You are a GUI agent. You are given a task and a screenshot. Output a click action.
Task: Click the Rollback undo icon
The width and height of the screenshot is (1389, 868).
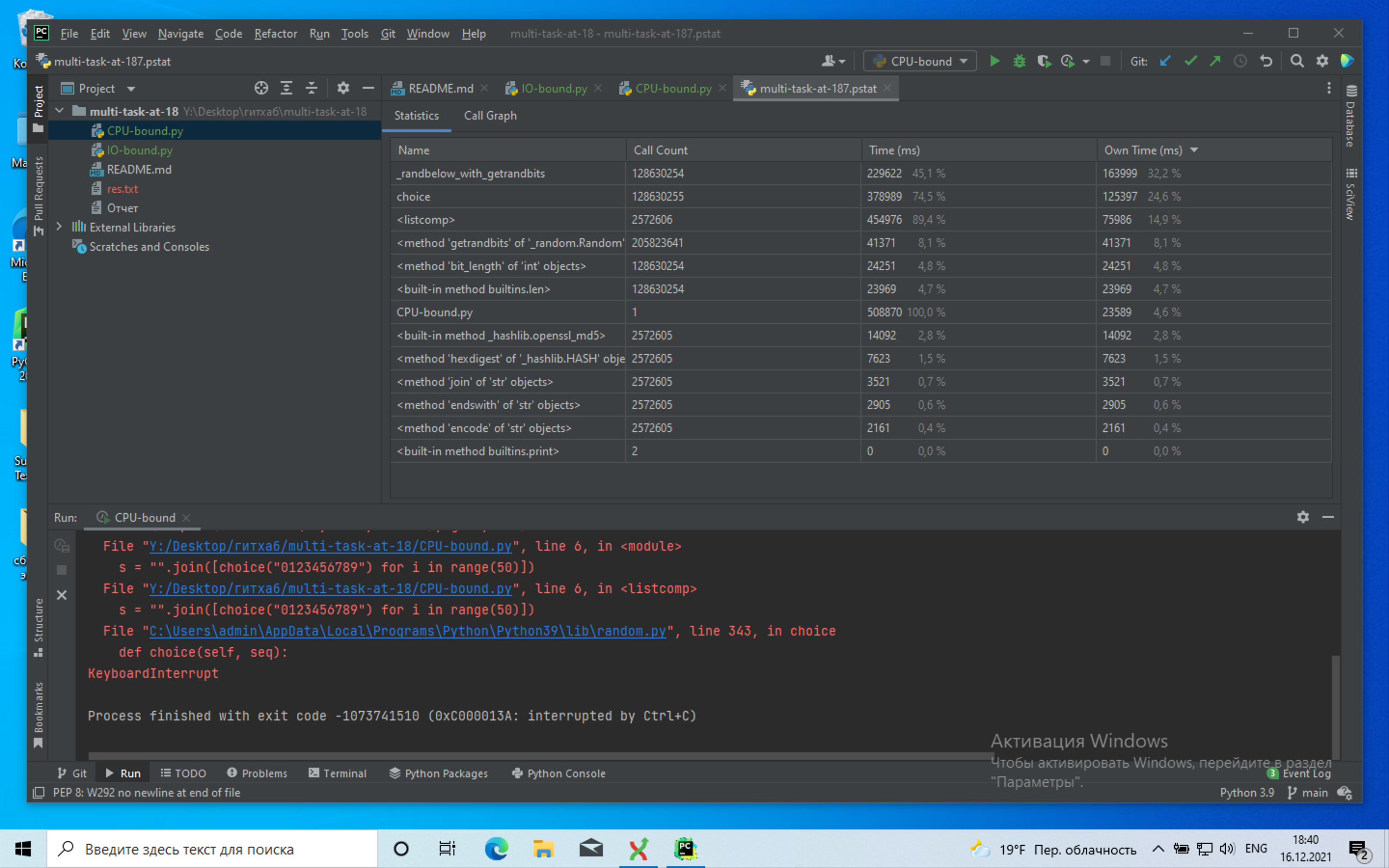pos(1266,61)
